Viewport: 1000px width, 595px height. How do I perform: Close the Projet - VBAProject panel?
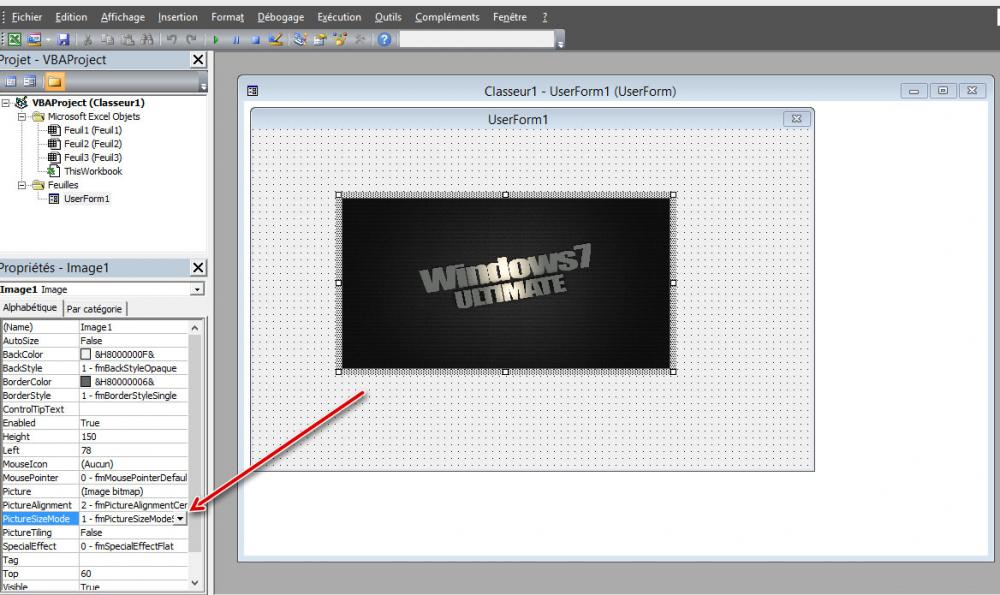click(x=198, y=60)
